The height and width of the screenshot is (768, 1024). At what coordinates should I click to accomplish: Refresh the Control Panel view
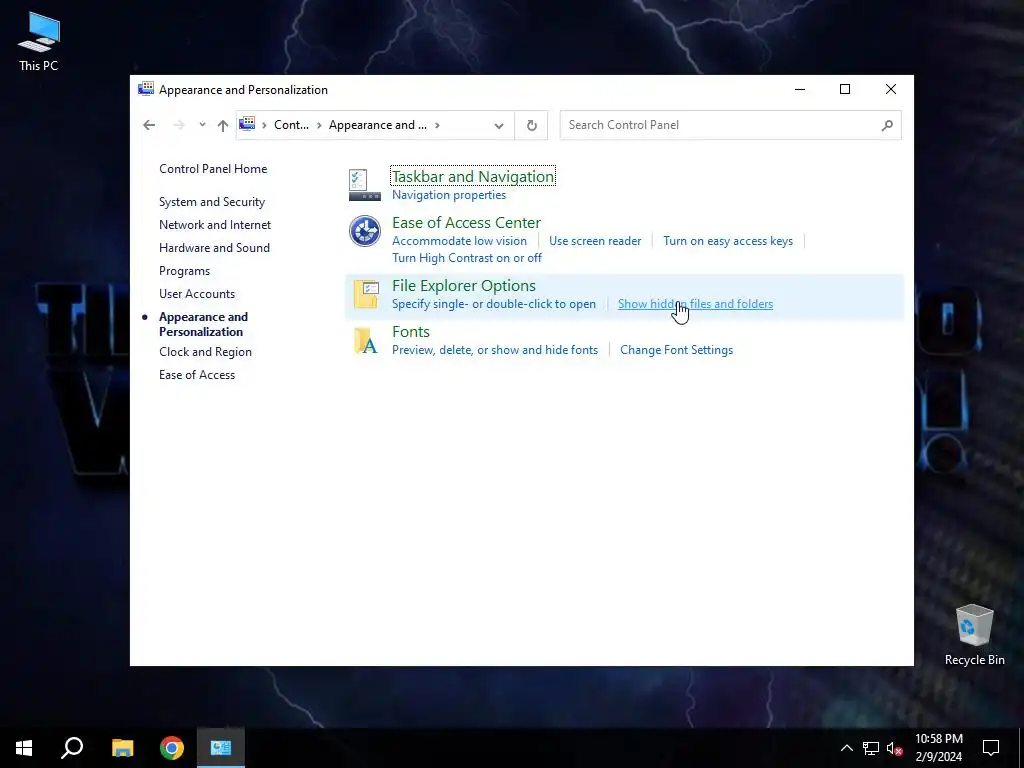[532, 125]
